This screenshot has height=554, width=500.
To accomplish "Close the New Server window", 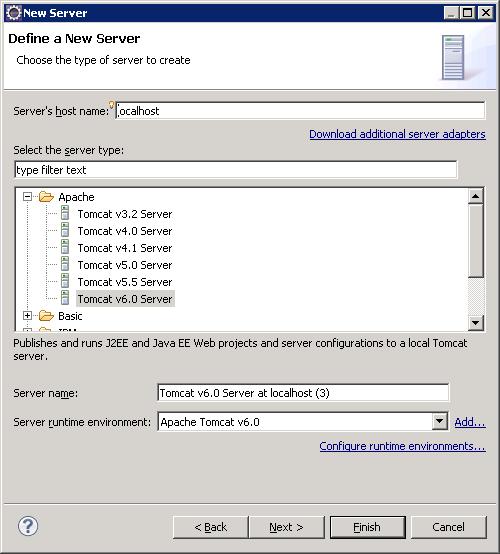I will (x=486, y=13).
